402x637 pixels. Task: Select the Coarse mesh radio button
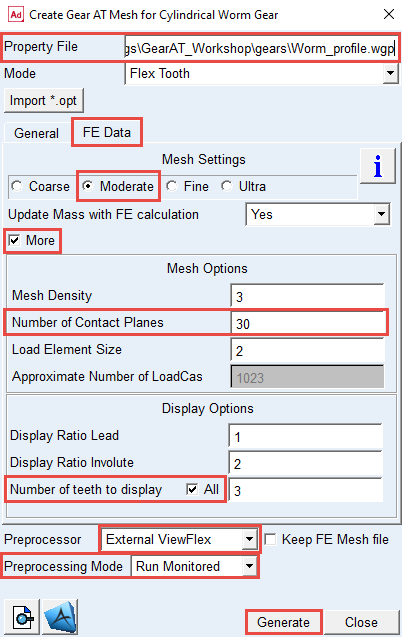click(x=17, y=186)
